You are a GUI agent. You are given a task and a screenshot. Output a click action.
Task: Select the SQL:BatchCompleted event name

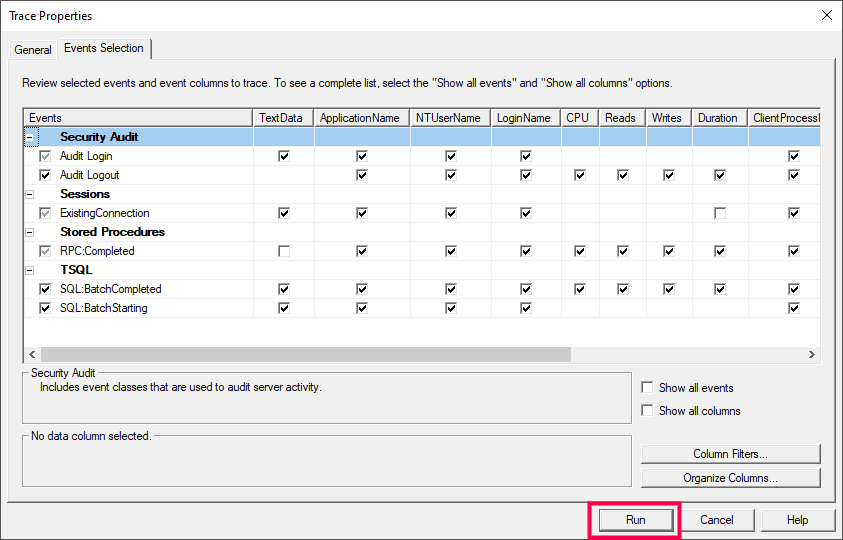pos(110,289)
